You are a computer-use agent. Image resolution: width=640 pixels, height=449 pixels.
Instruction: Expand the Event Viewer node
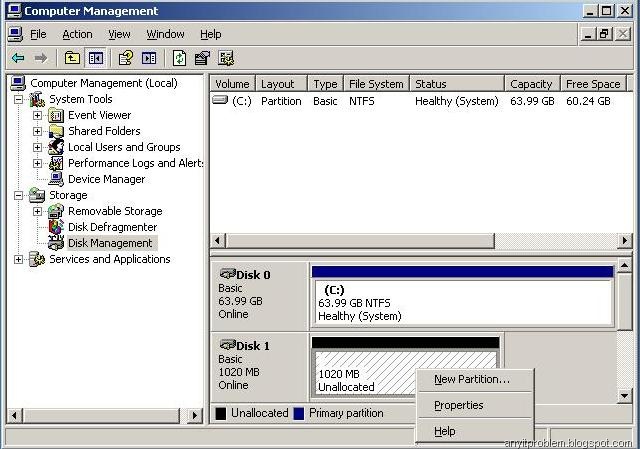pos(37,116)
